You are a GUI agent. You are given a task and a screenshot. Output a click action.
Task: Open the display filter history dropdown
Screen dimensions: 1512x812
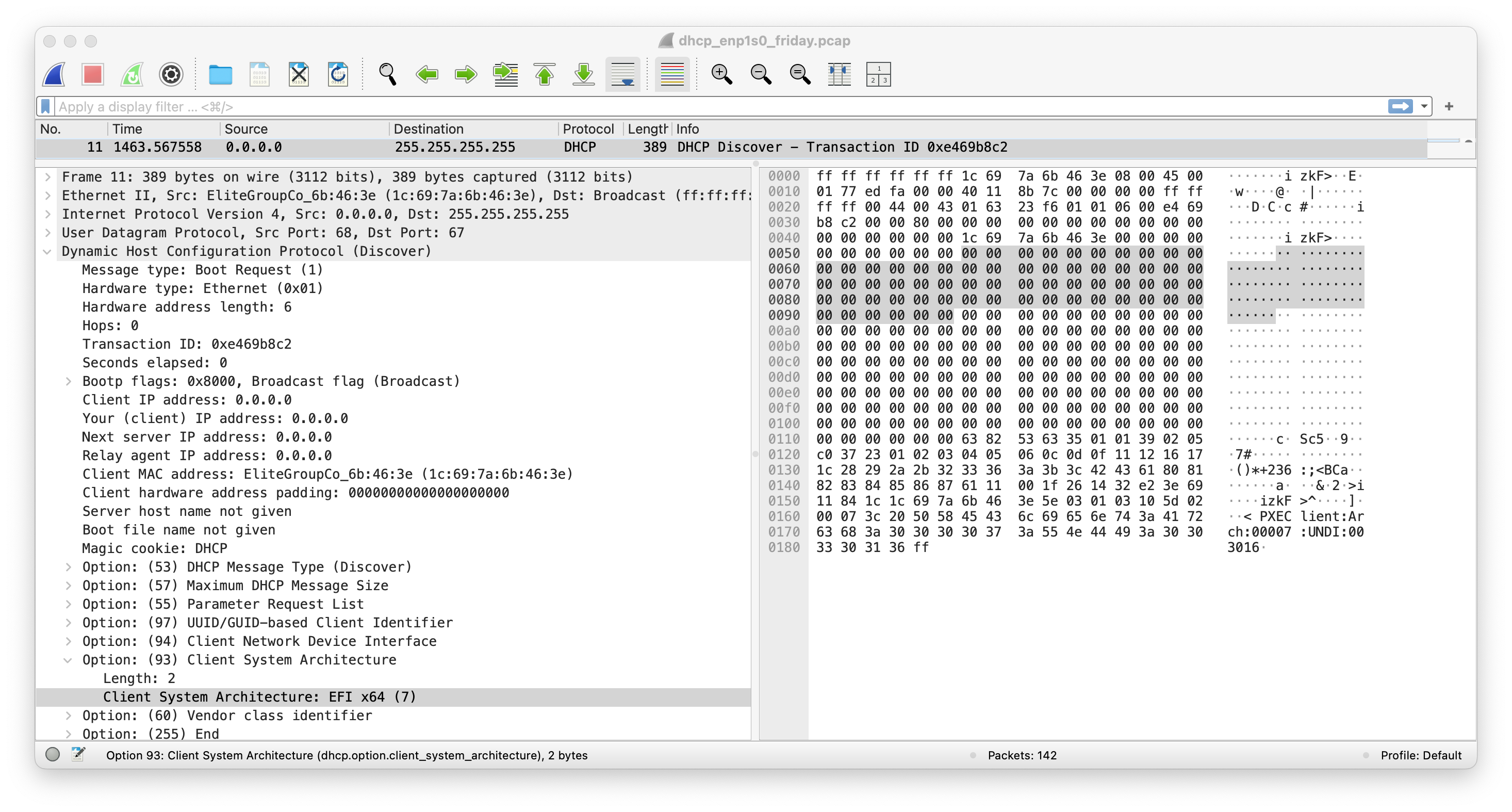click(1424, 106)
